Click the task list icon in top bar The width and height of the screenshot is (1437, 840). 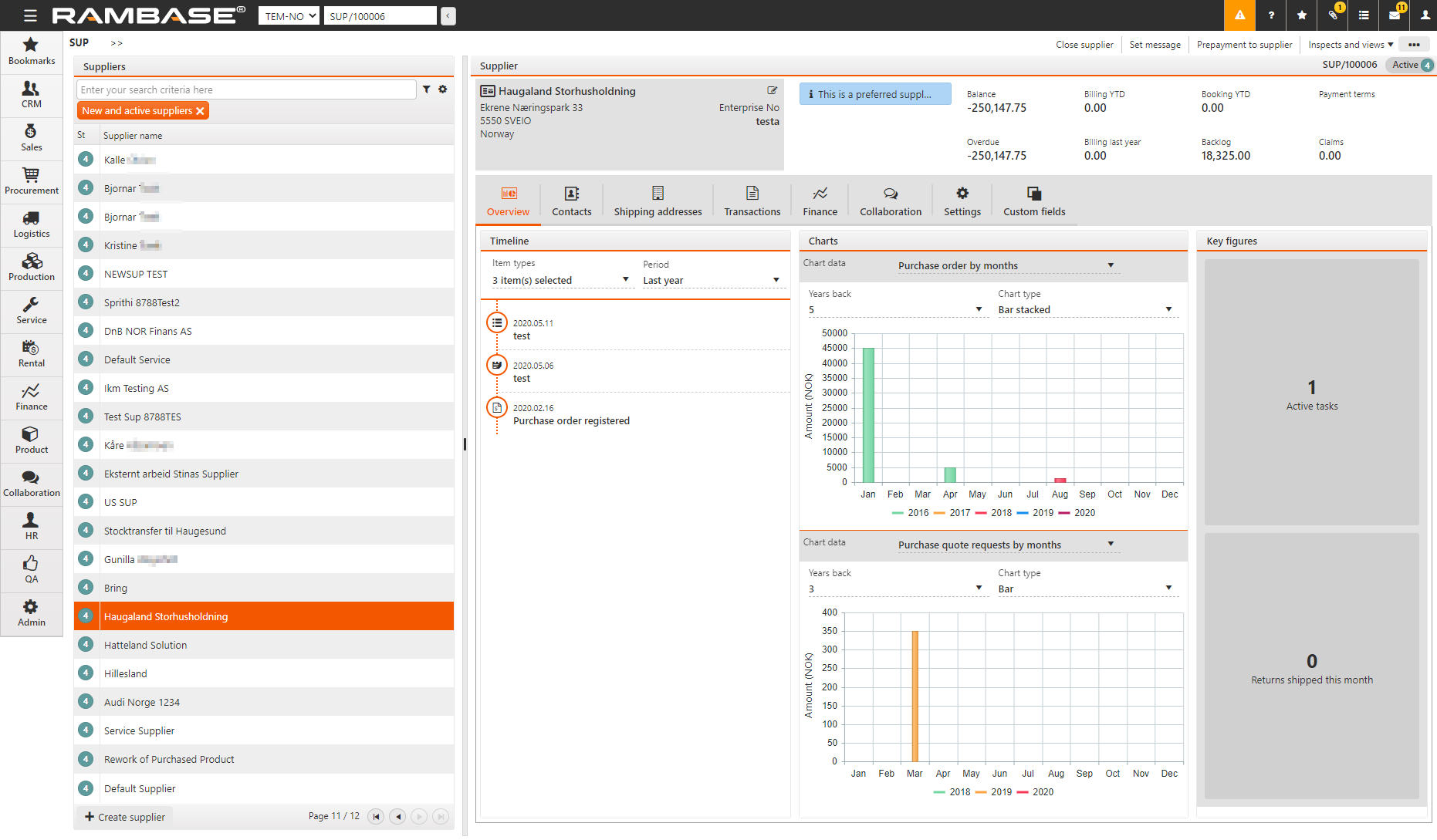[x=1364, y=15]
